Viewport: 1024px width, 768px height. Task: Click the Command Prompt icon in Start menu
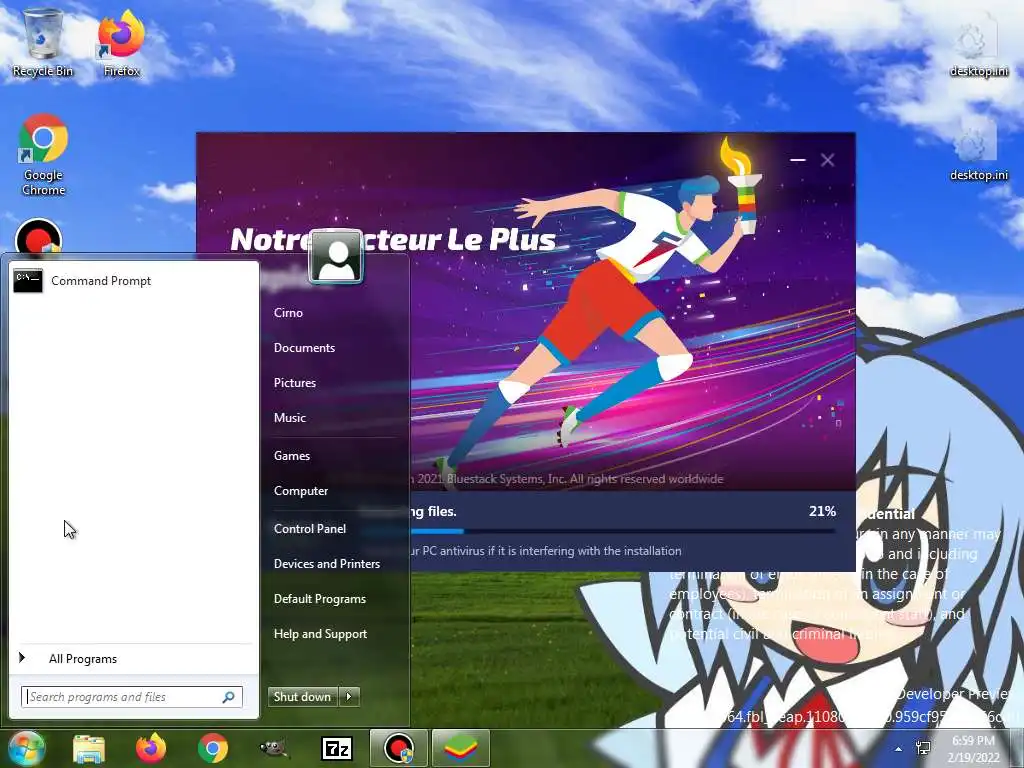[27, 281]
